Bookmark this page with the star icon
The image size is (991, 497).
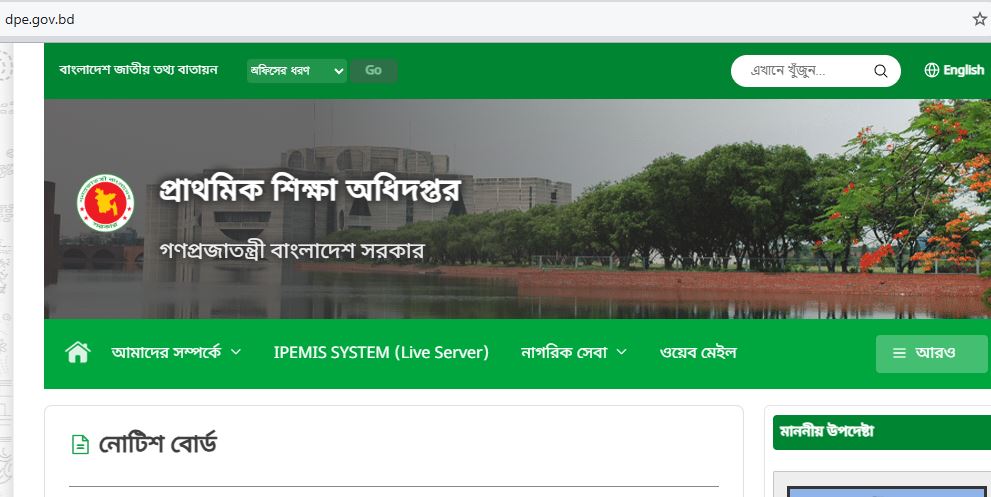979,19
